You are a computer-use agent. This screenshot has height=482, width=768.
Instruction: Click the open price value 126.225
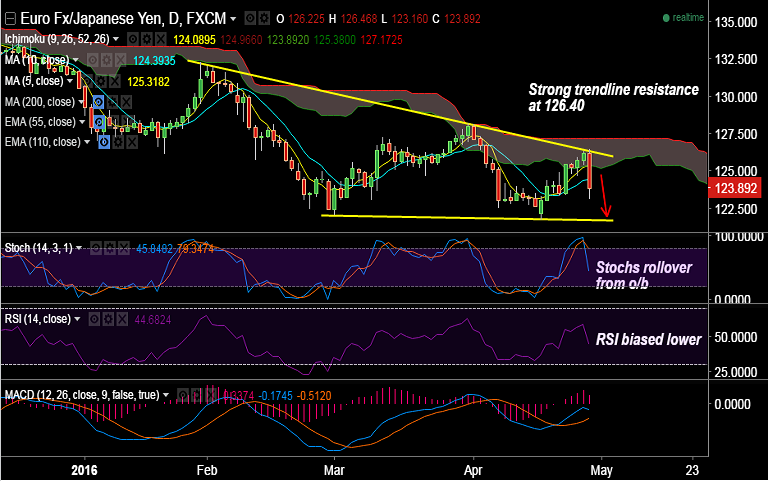[307, 19]
